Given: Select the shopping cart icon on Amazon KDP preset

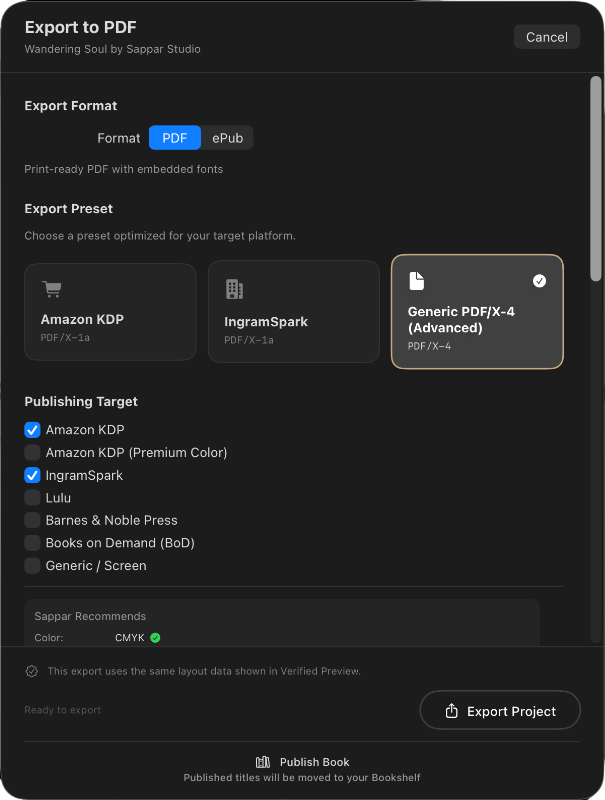Looking at the screenshot, I should 52,288.
